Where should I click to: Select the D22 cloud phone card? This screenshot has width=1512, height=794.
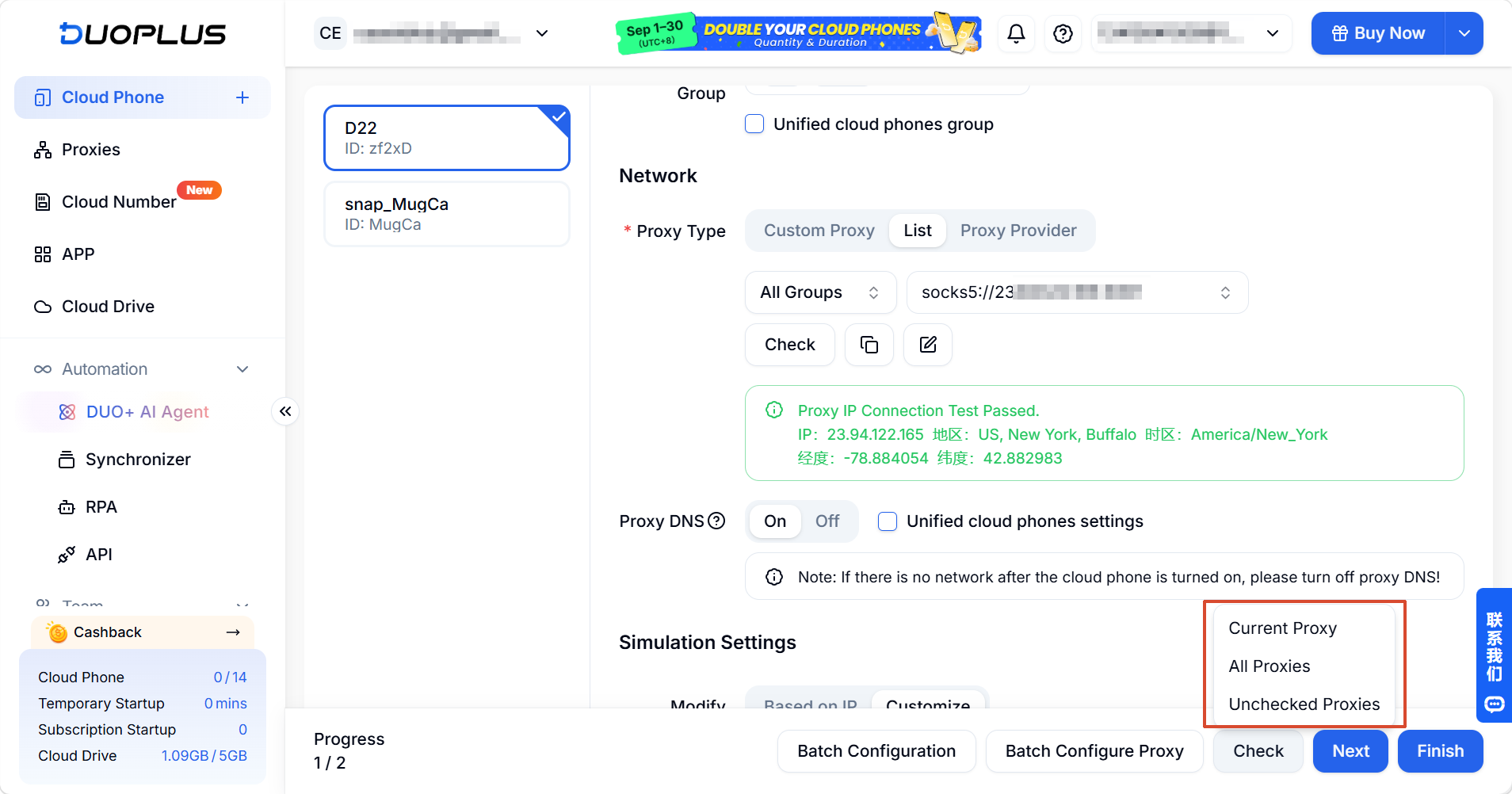pos(447,138)
